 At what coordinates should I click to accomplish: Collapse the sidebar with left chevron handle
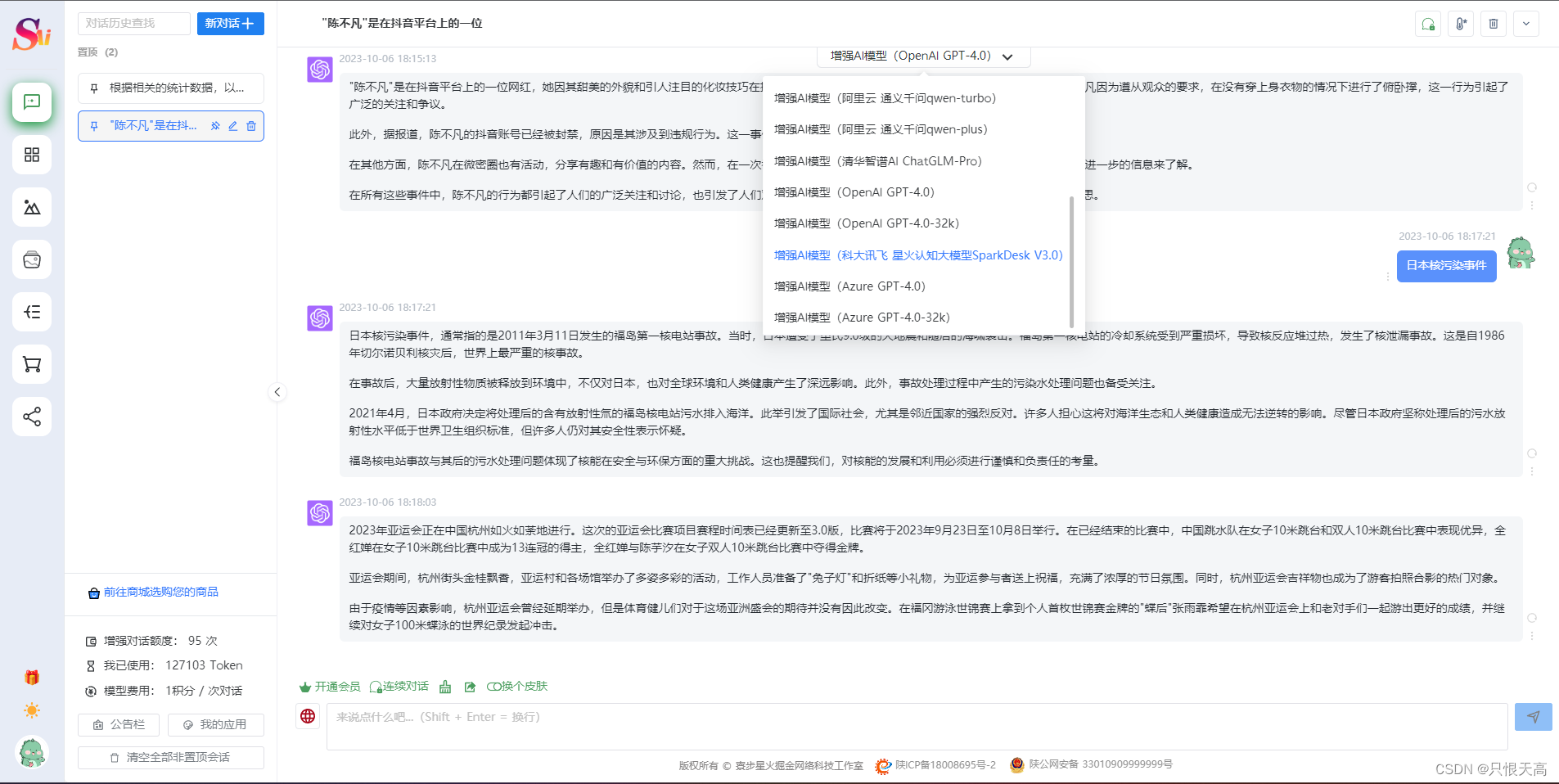[x=277, y=392]
